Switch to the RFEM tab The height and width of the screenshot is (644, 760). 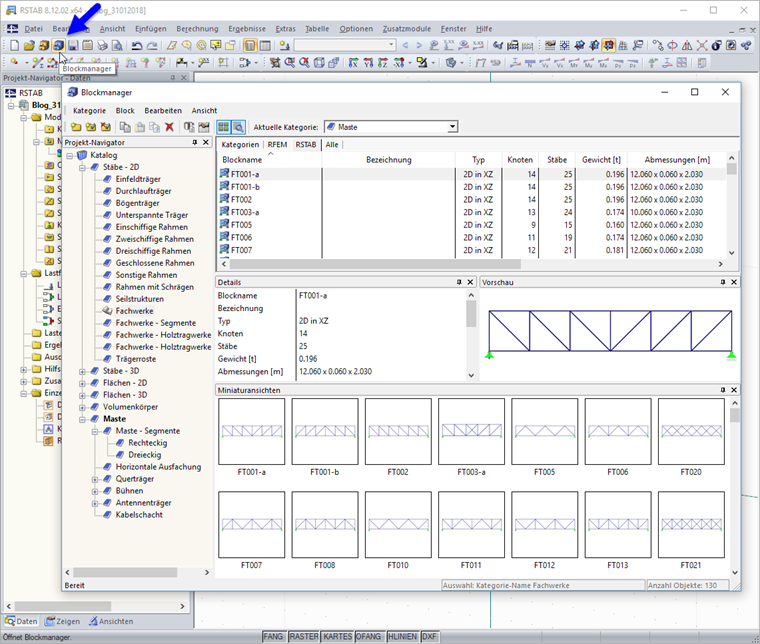(276, 144)
